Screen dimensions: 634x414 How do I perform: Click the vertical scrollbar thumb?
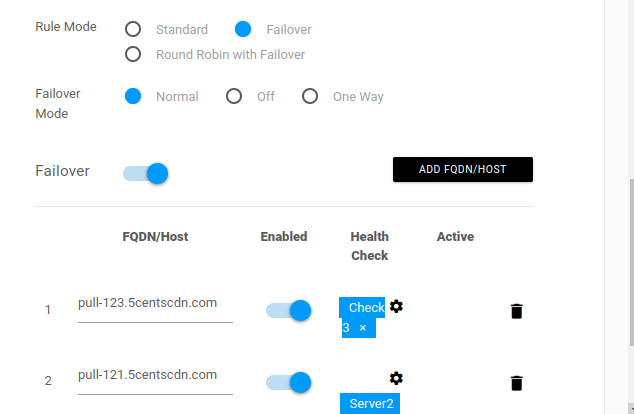click(x=632, y=262)
